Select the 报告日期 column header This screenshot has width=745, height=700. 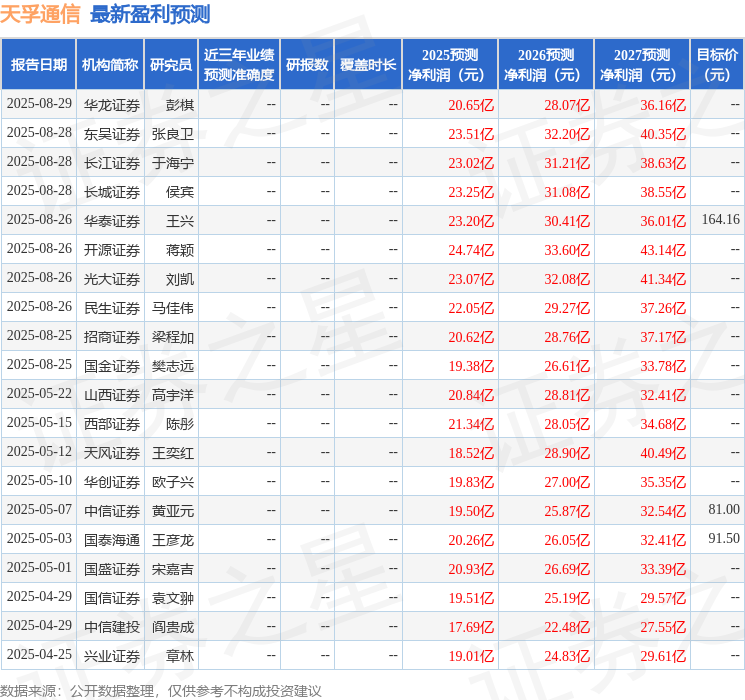pyautogui.click(x=38, y=65)
